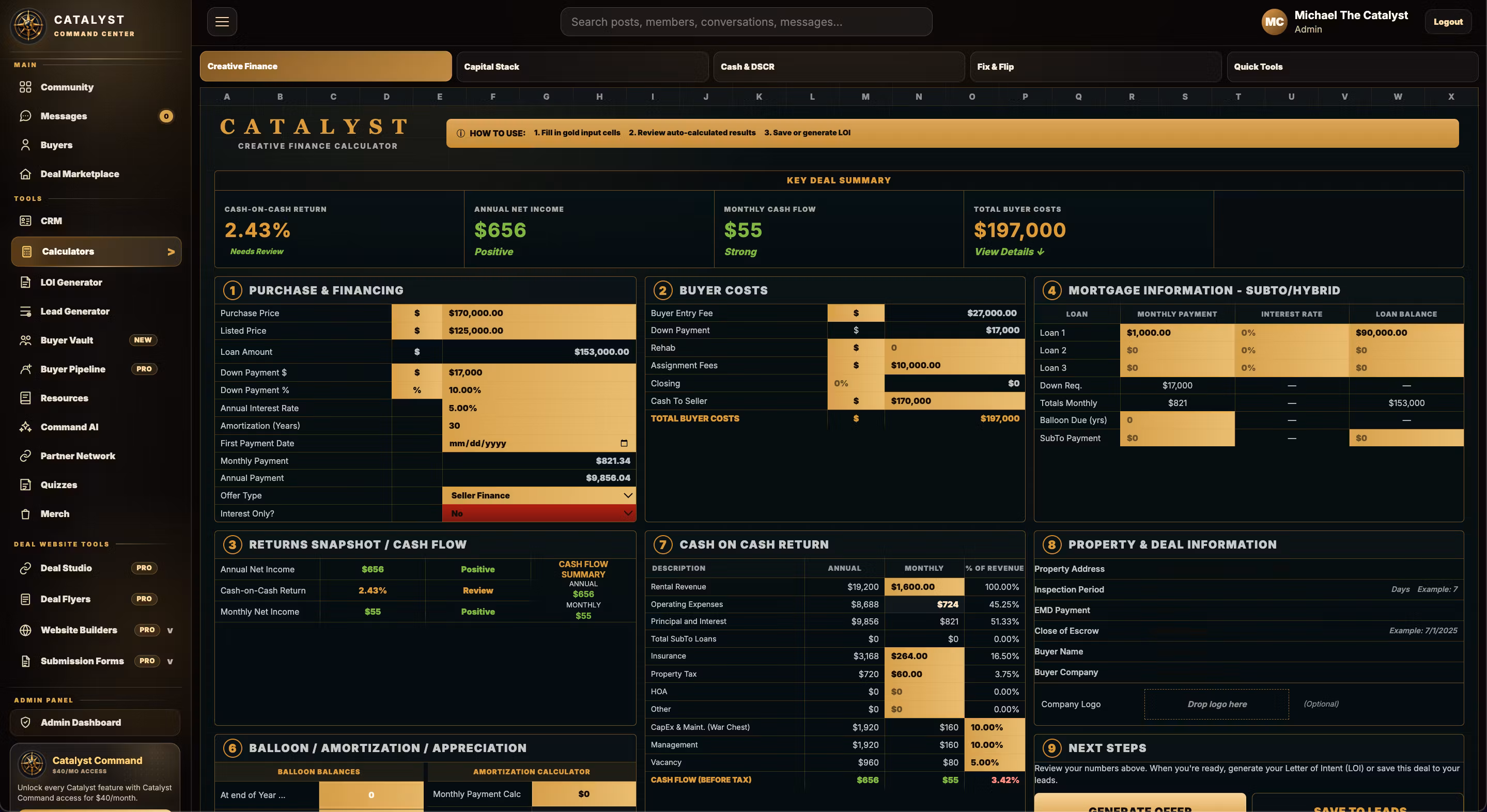Click the Submission Forms file icon

tap(25, 661)
